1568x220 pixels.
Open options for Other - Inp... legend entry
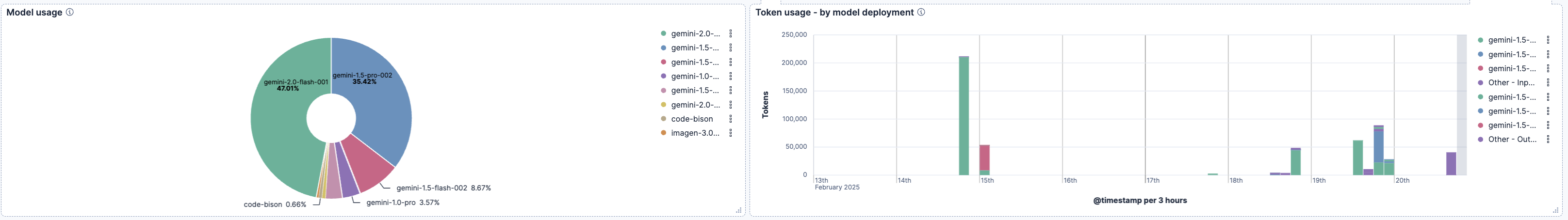(x=1548, y=83)
